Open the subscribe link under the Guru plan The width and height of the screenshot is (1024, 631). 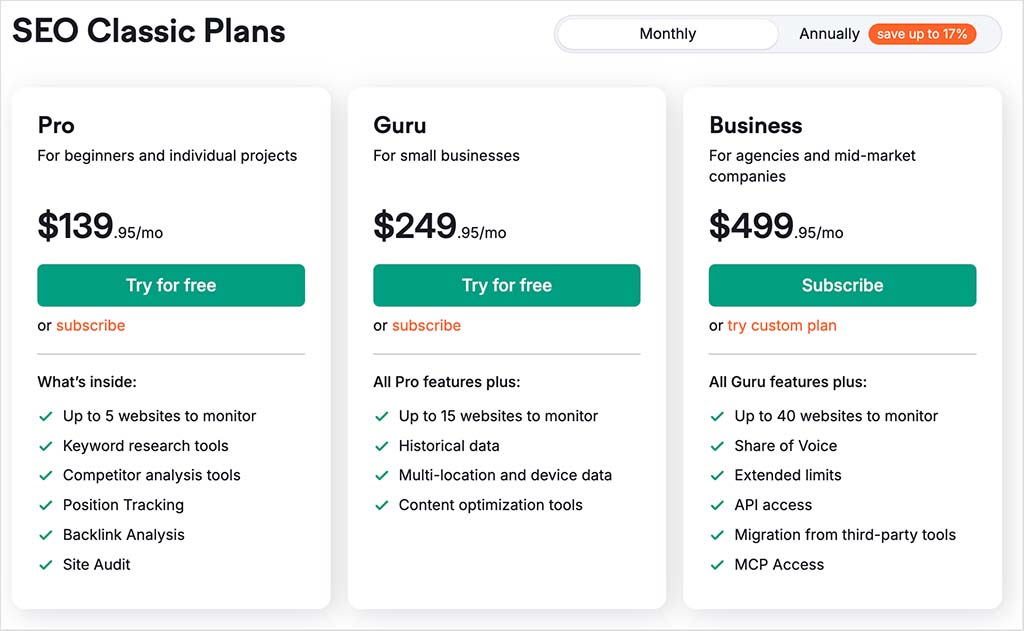click(x=426, y=325)
